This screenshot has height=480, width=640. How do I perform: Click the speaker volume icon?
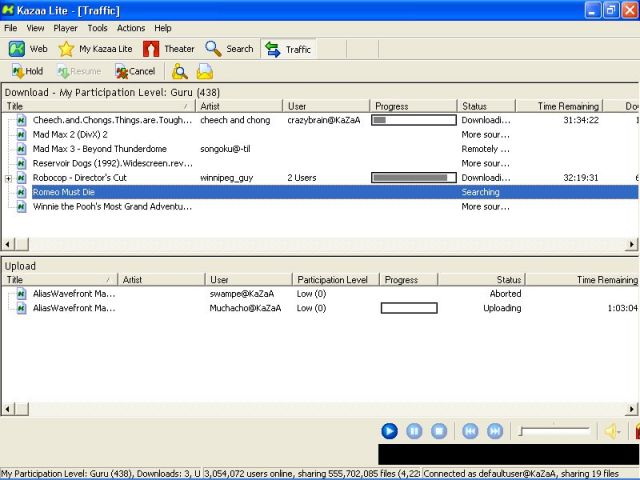coord(612,431)
